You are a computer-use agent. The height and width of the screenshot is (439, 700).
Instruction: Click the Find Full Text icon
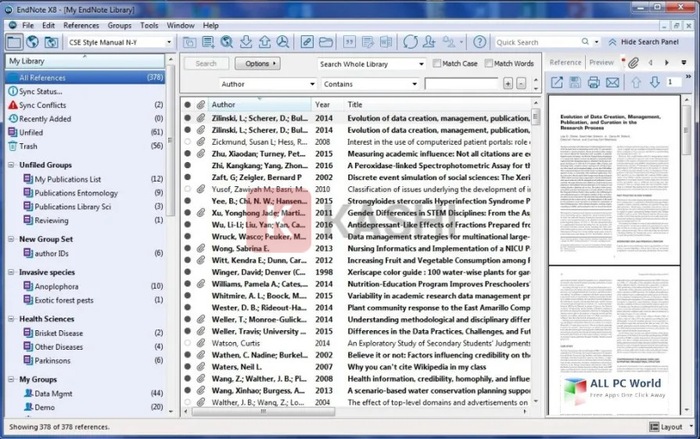(x=283, y=42)
